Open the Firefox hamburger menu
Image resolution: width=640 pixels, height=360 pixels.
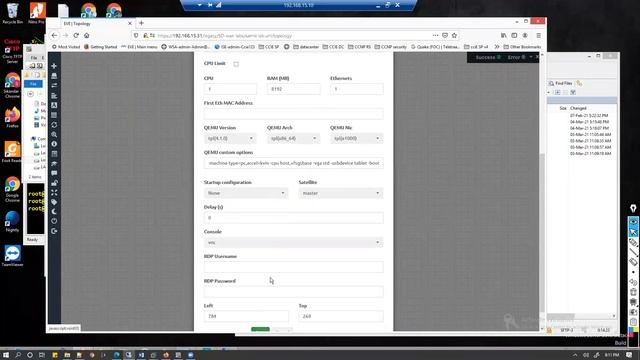pos(538,36)
